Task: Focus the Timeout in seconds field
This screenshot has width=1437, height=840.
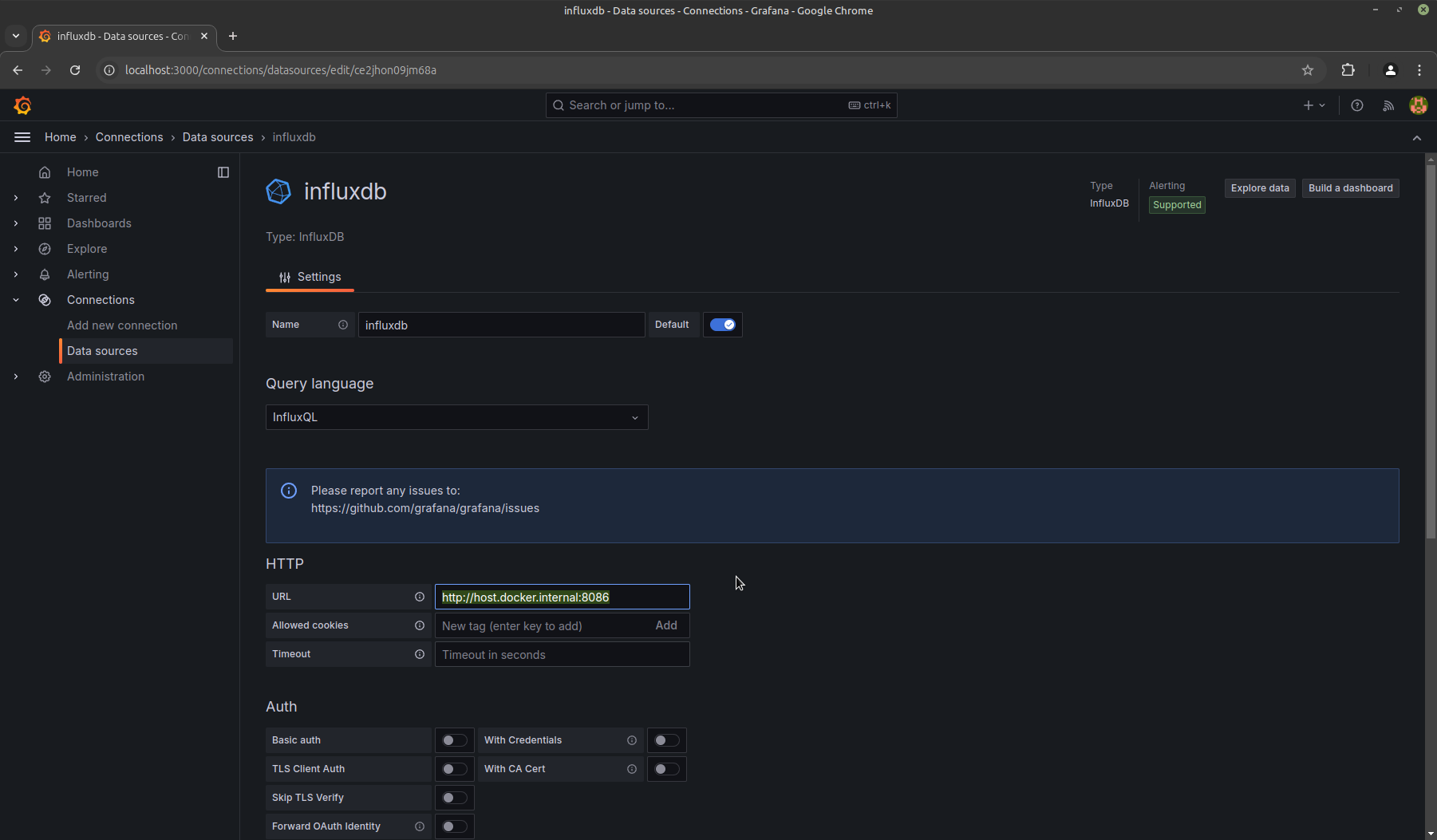Action: pos(563,654)
